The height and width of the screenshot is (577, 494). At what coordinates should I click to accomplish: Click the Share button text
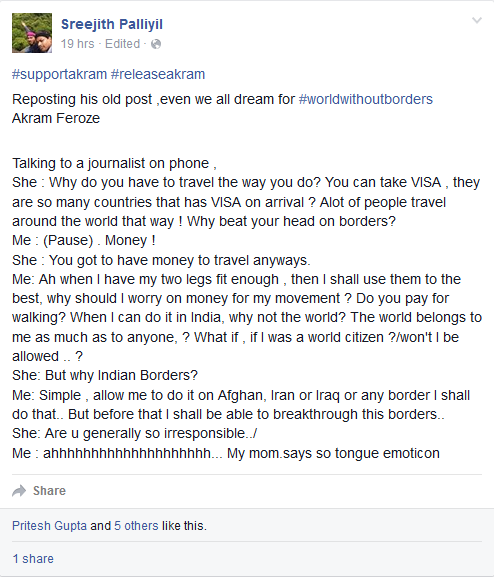49,491
